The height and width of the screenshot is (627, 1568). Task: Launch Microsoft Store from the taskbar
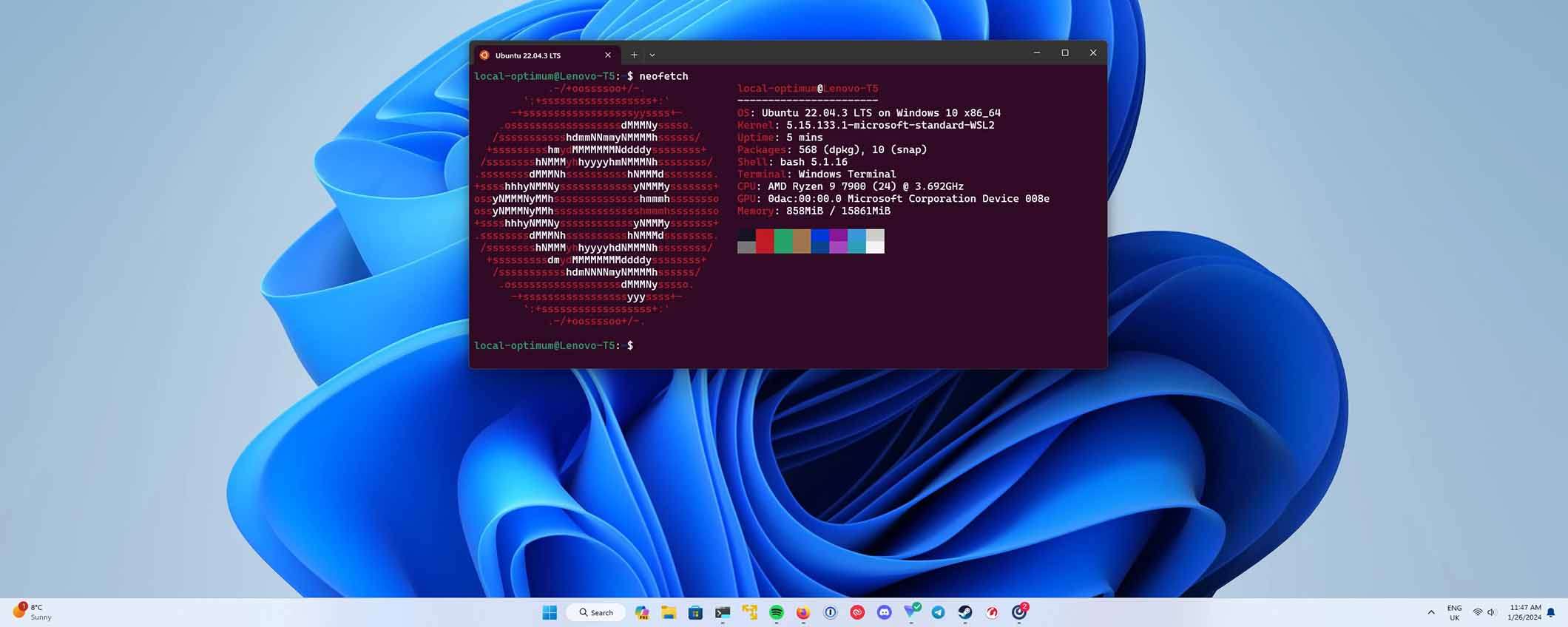coord(695,612)
